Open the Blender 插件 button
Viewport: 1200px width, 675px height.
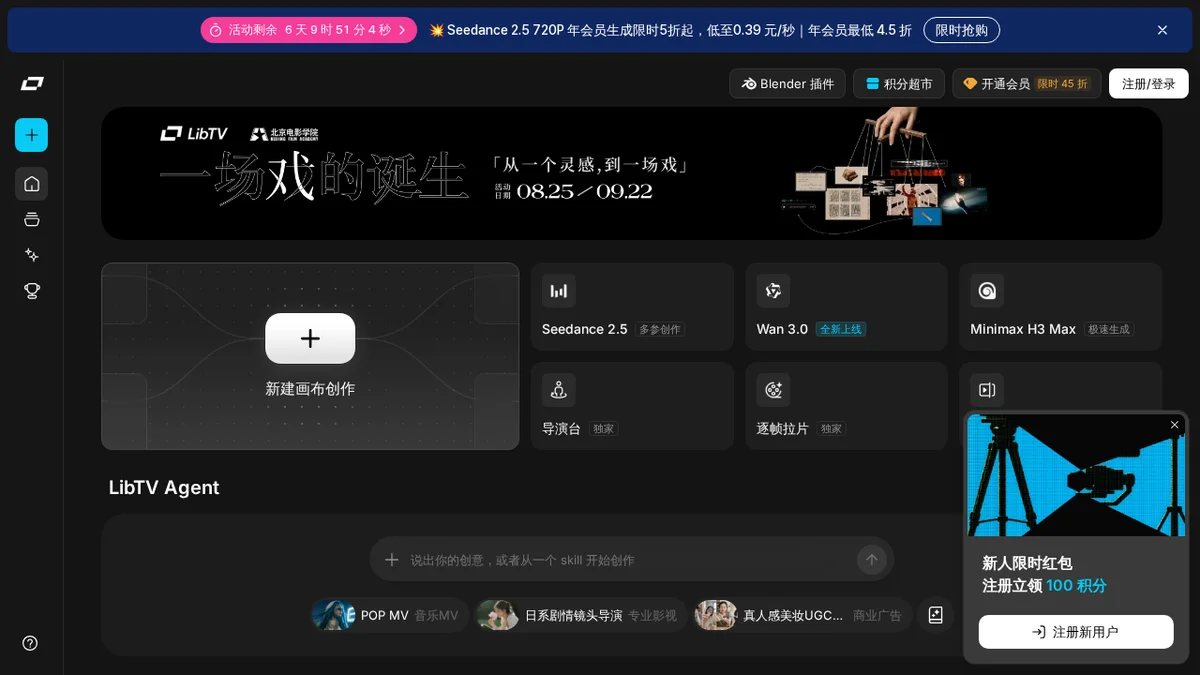788,84
